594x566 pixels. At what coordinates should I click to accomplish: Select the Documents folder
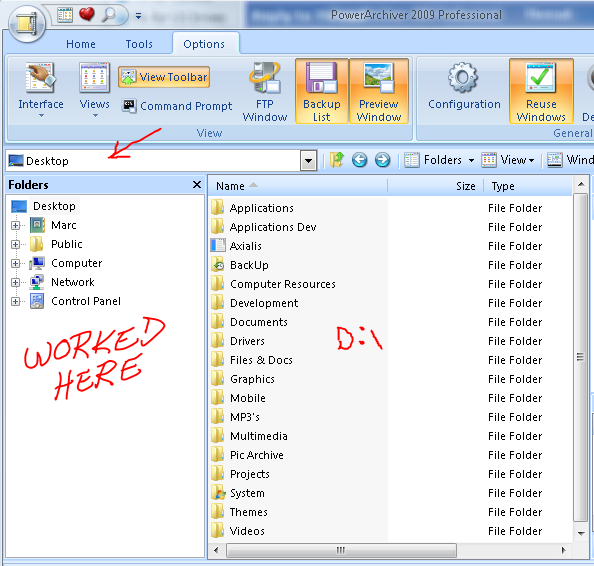point(259,322)
